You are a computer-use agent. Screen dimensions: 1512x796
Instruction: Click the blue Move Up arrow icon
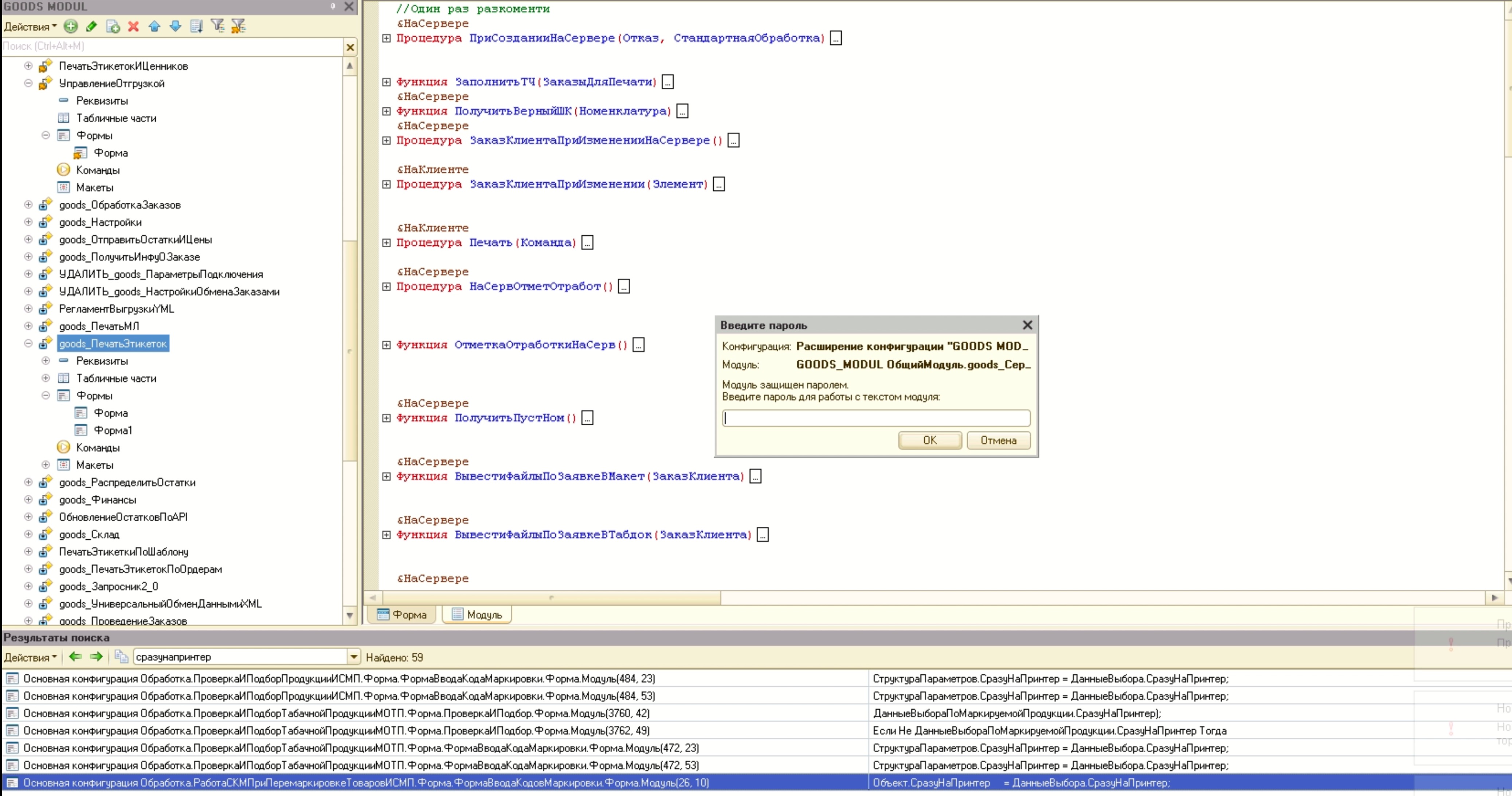154,26
